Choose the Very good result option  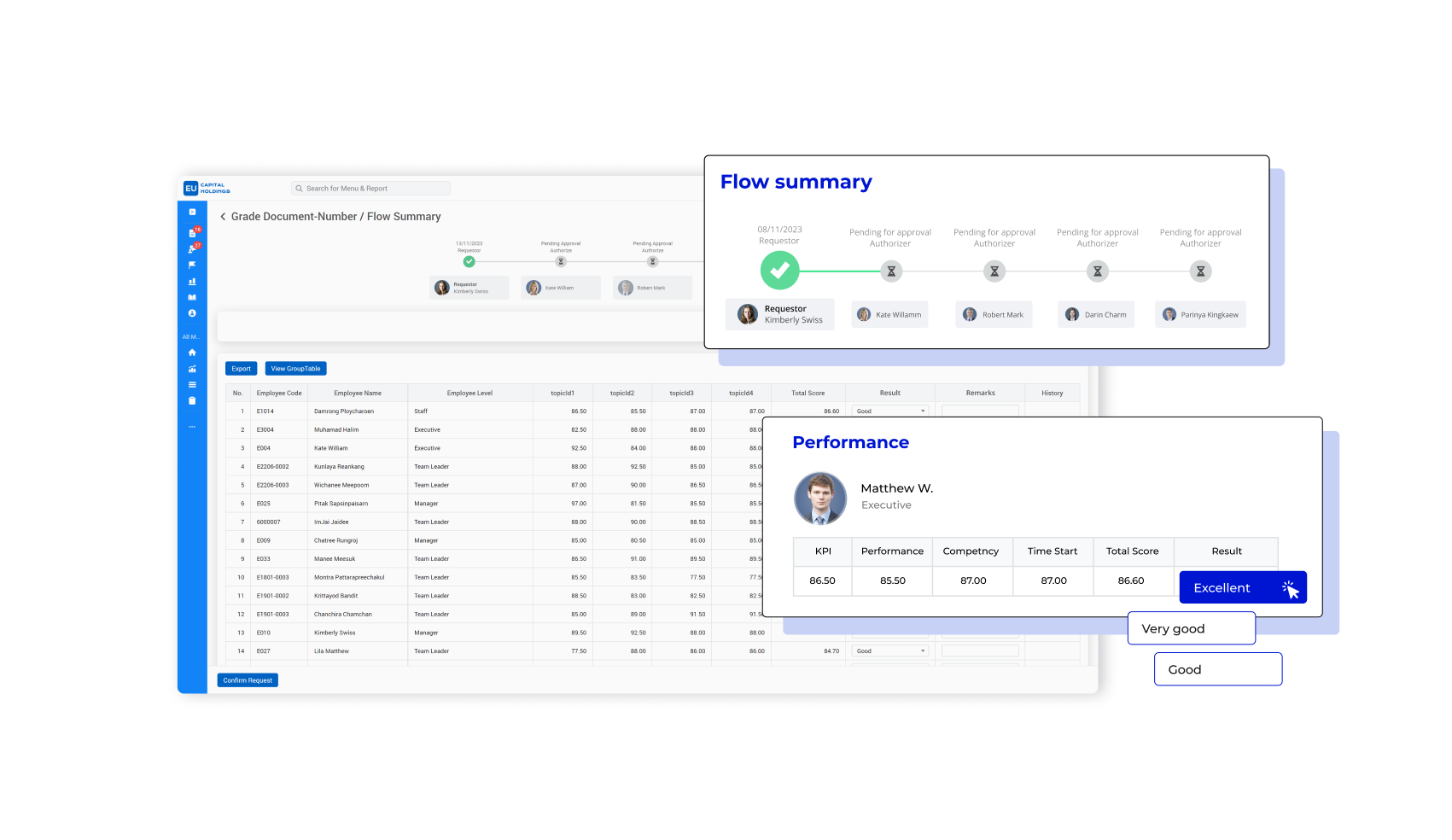(x=1191, y=628)
